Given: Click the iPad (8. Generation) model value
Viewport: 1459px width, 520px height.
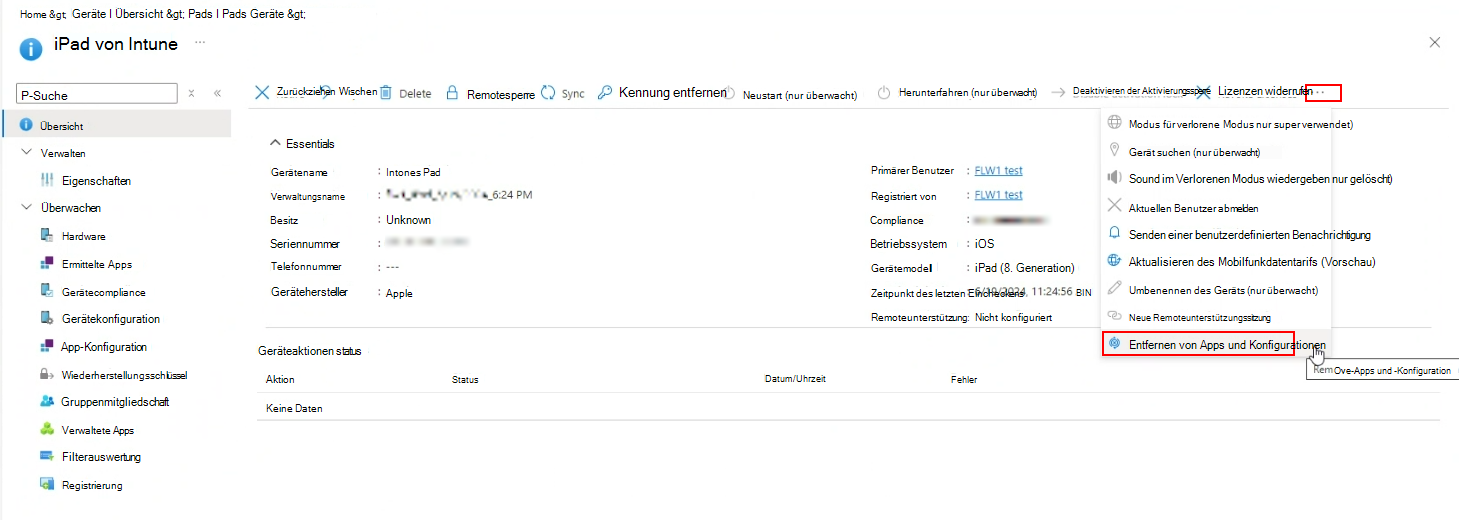Looking at the screenshot, I should click(x=1025, y=268).
